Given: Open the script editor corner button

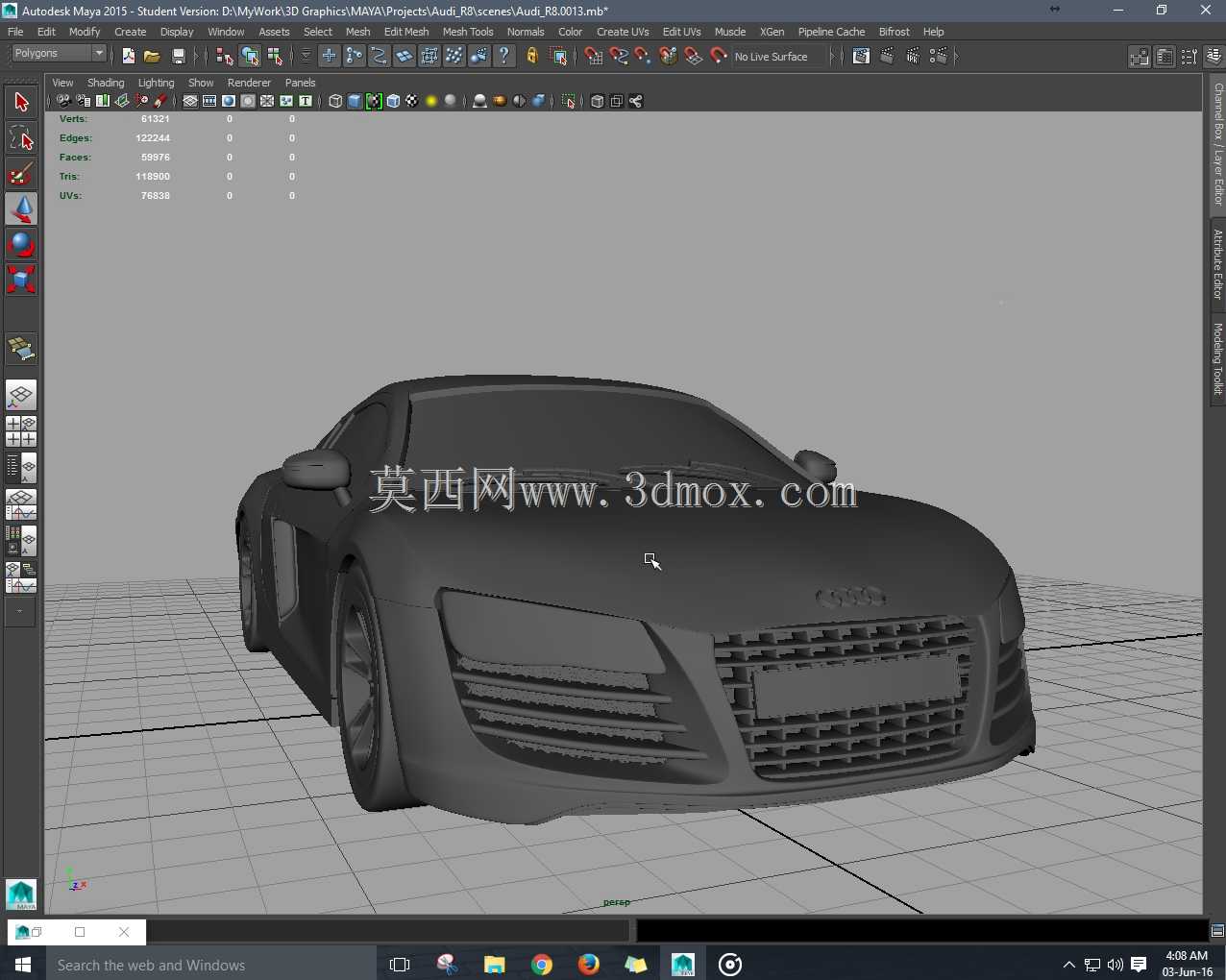Looking at the screenshot, I should (1217, 930).
